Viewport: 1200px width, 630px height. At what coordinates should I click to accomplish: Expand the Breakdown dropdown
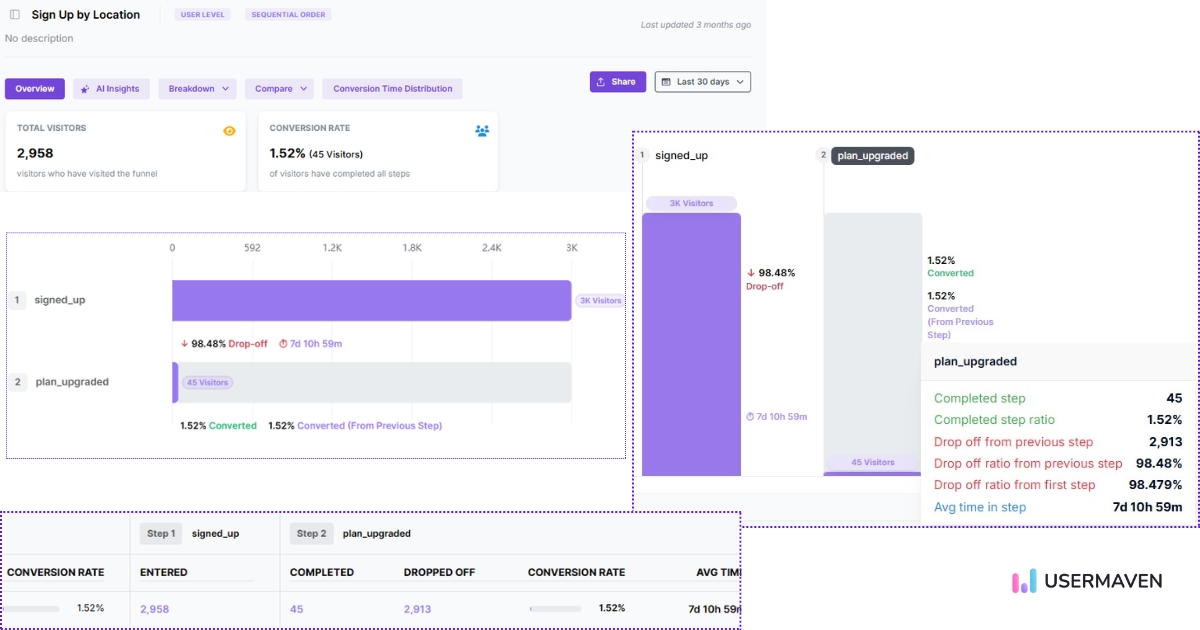197,89
